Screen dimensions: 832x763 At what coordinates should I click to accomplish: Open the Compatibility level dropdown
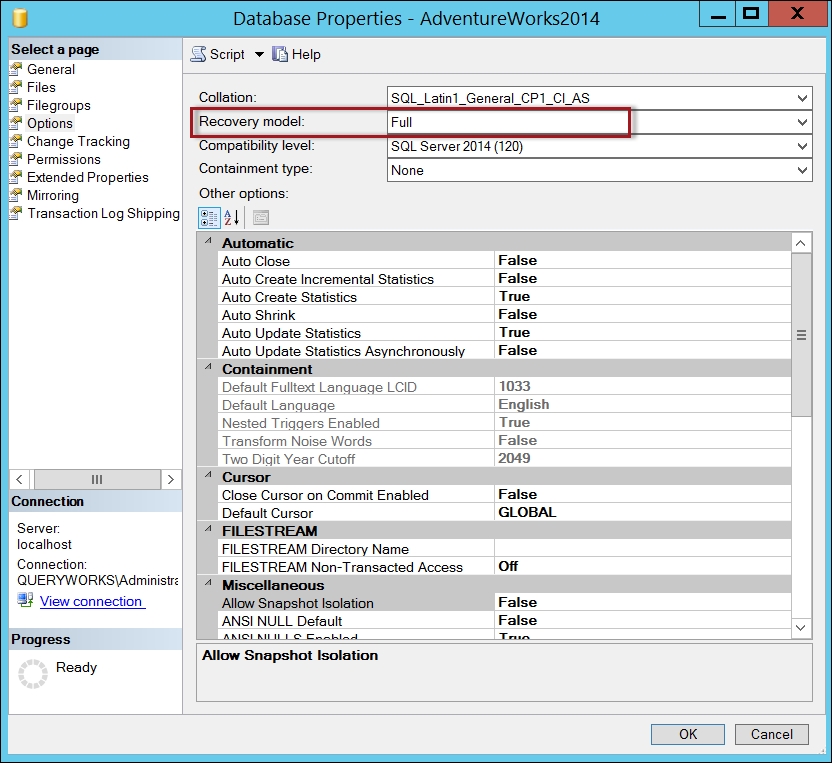(802, 146)
